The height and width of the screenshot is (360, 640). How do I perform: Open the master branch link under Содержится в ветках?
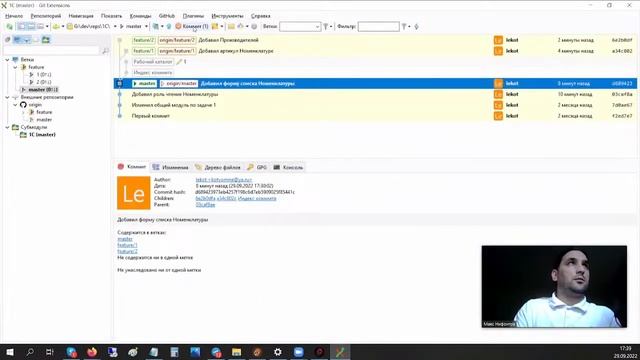click(x=125, y=239)
